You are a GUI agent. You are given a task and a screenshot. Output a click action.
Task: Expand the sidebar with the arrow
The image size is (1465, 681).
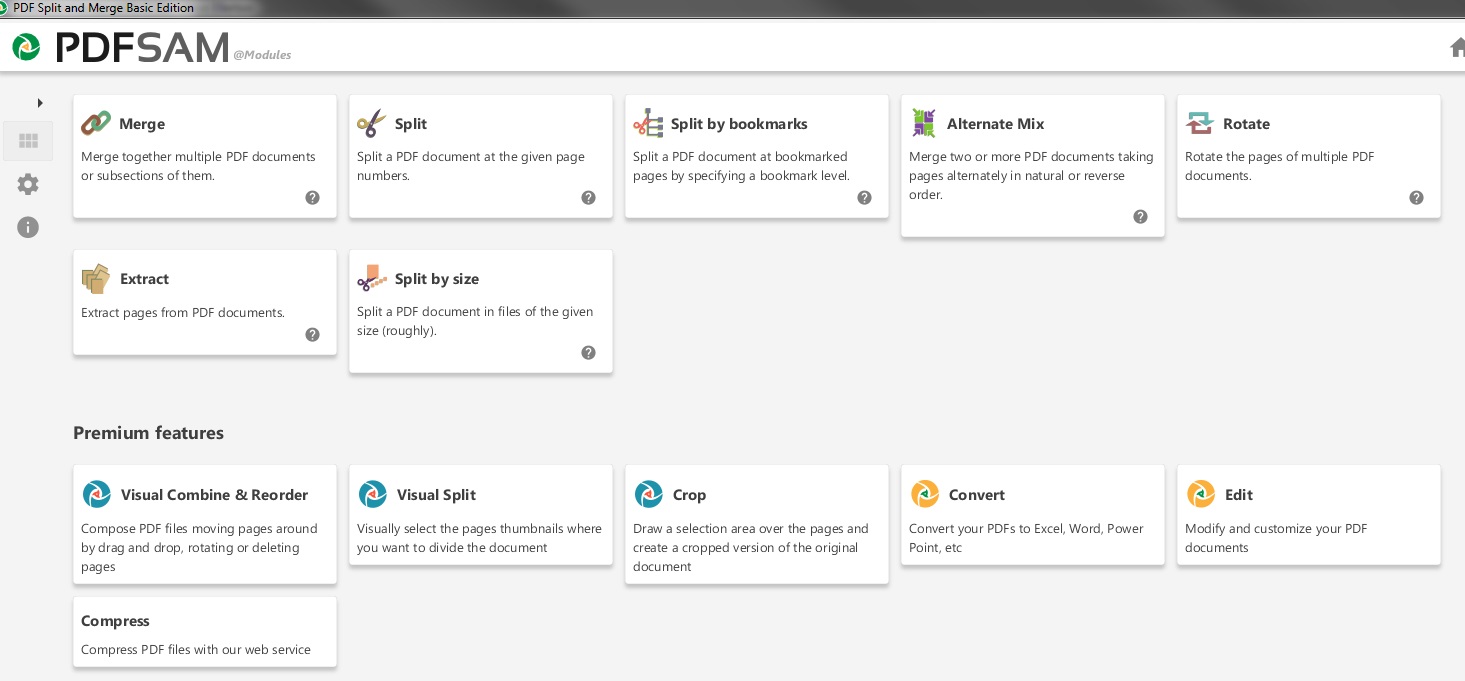point(40,102)
